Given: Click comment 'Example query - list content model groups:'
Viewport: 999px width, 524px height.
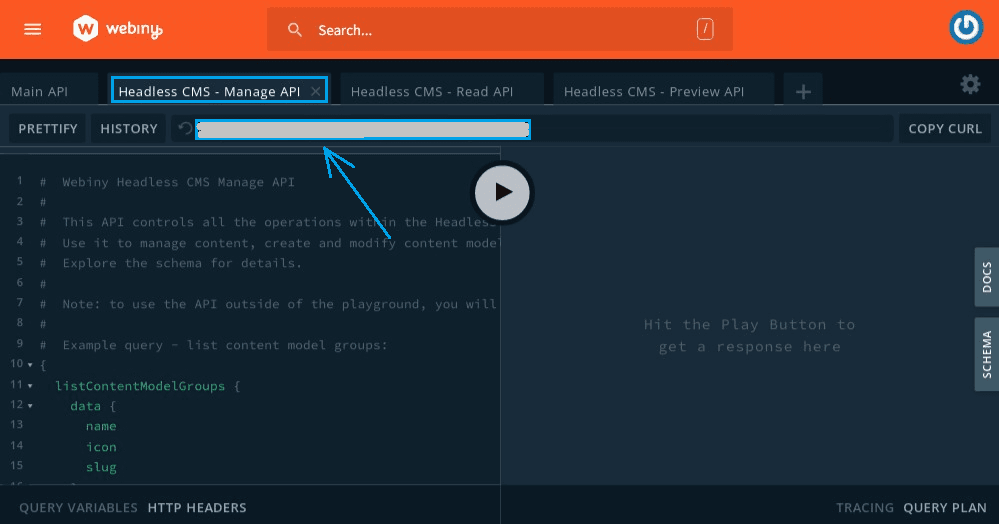Looking at the screenshot, I should coord(225,345).
